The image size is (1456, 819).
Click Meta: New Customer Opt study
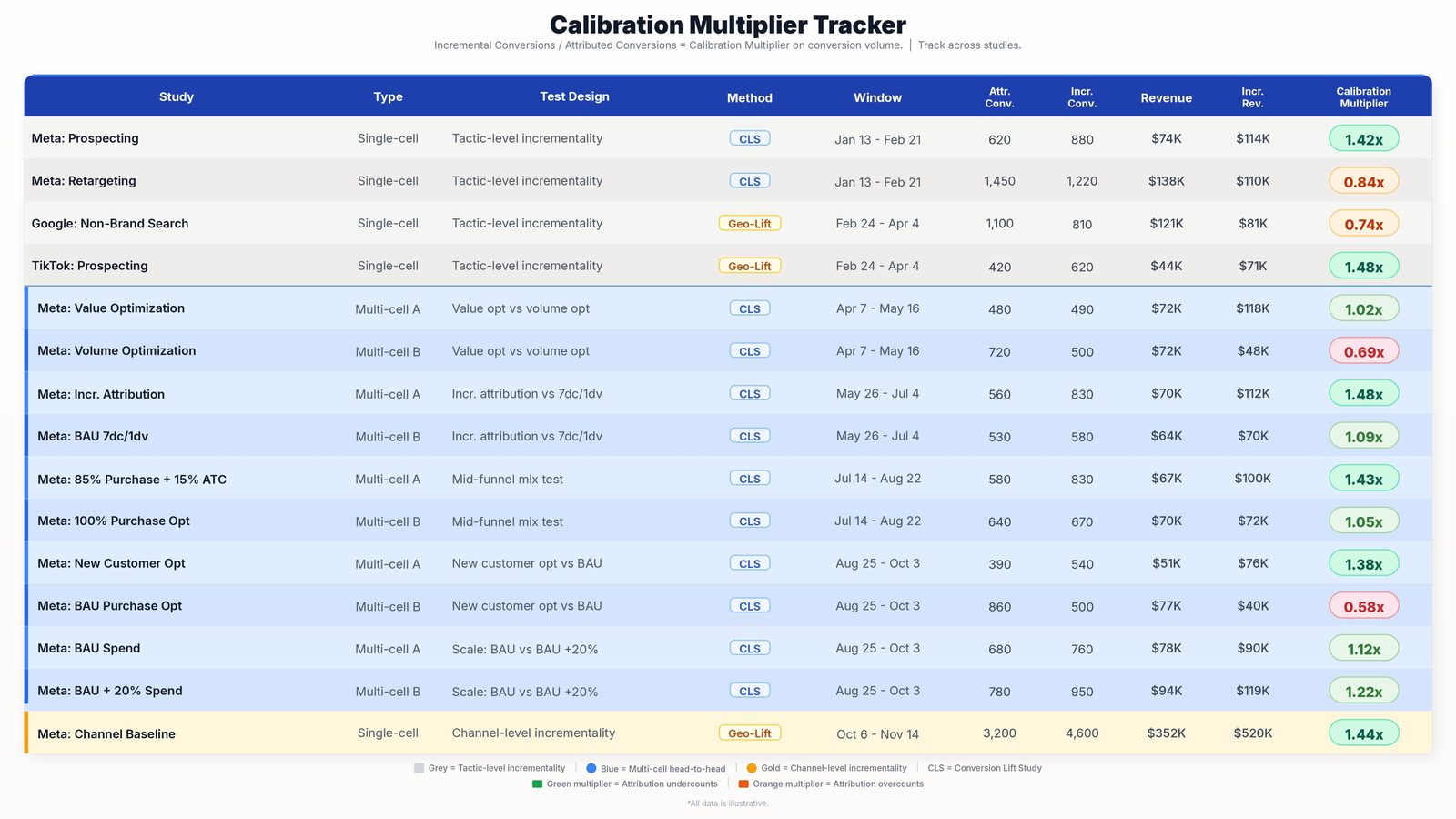(111, 563)
